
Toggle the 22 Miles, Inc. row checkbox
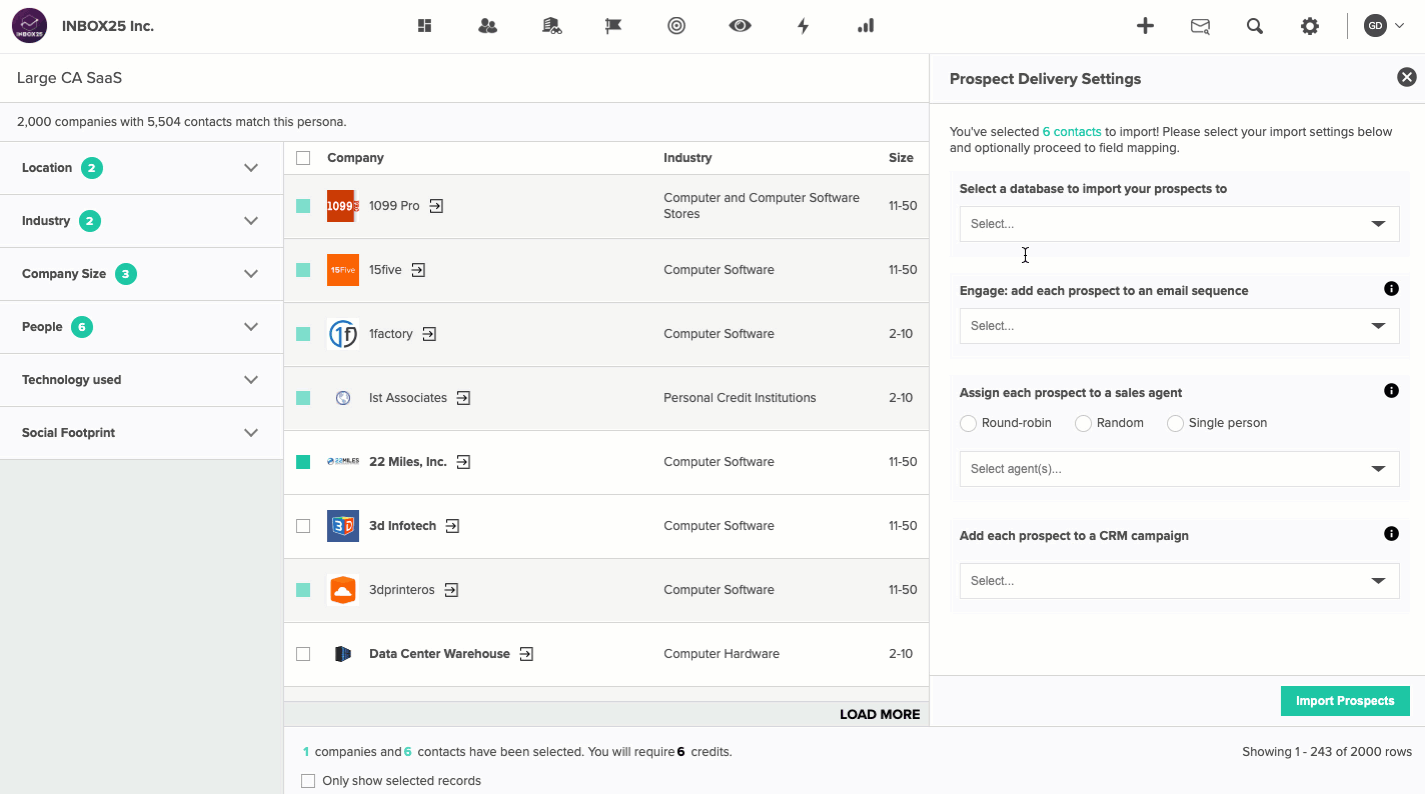[x=303, y=462]
